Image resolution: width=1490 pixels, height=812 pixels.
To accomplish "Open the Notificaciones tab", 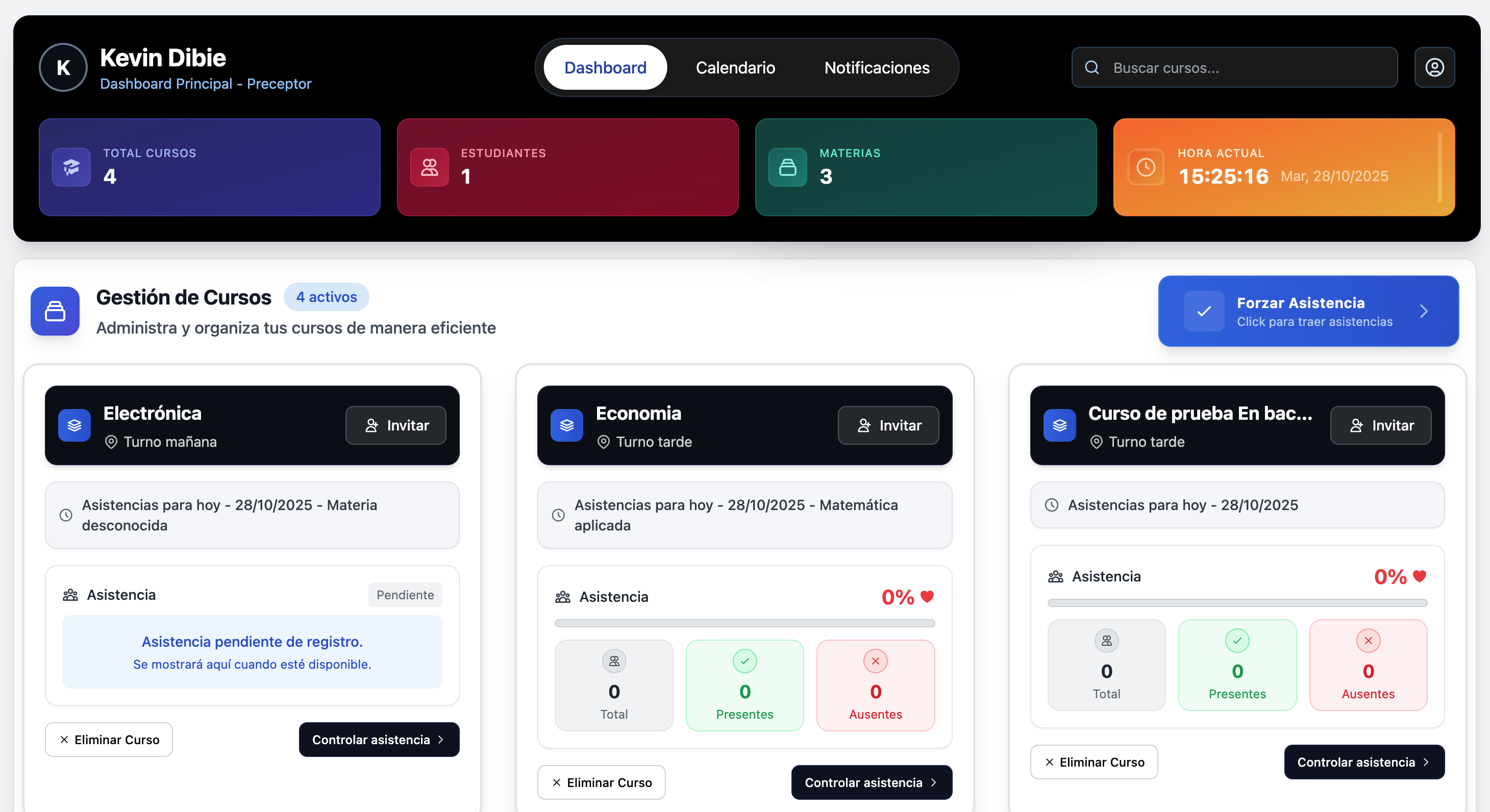I will [877, 67].
